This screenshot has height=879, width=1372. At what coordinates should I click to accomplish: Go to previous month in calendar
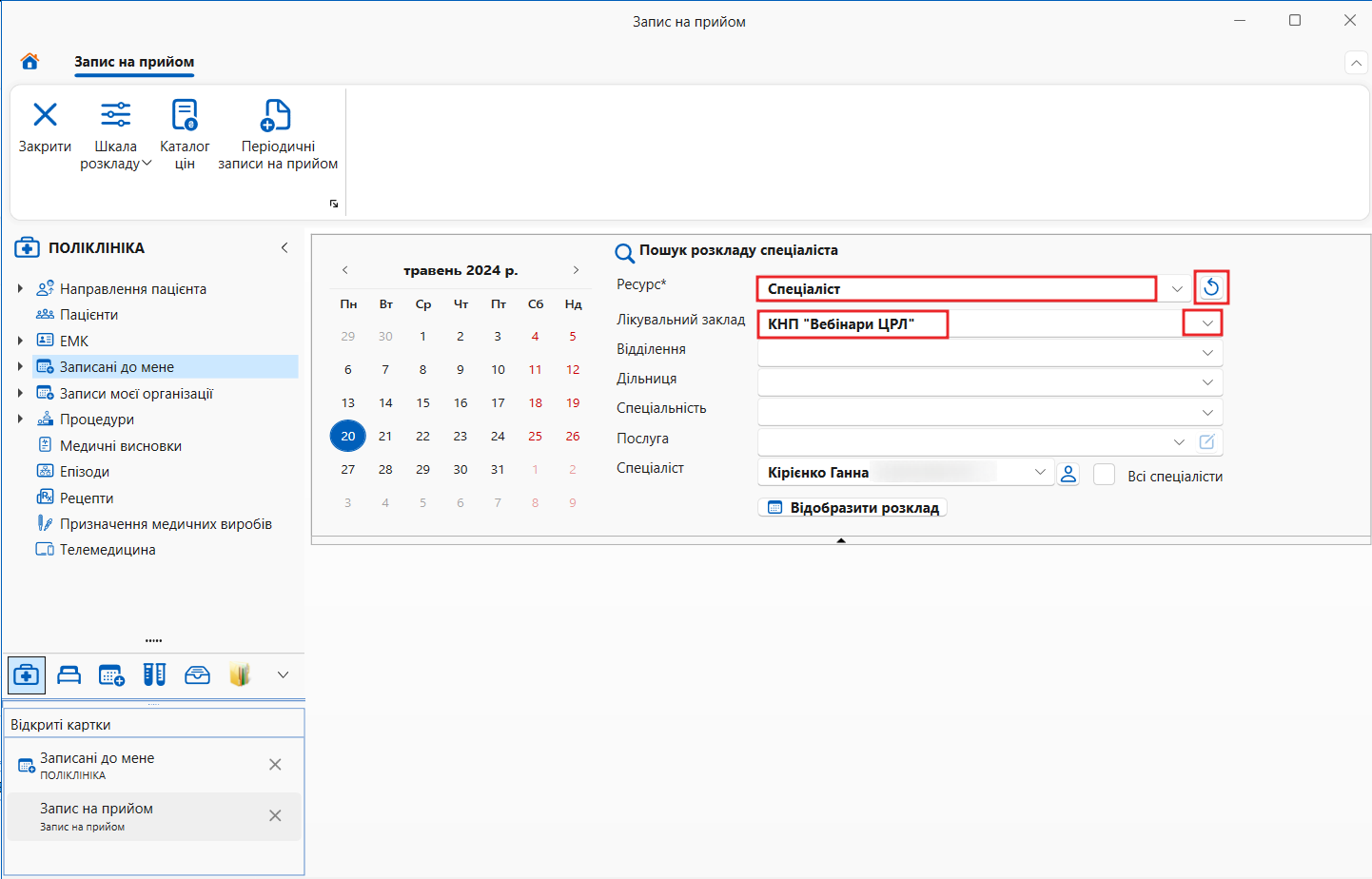[x=345, y=270]
